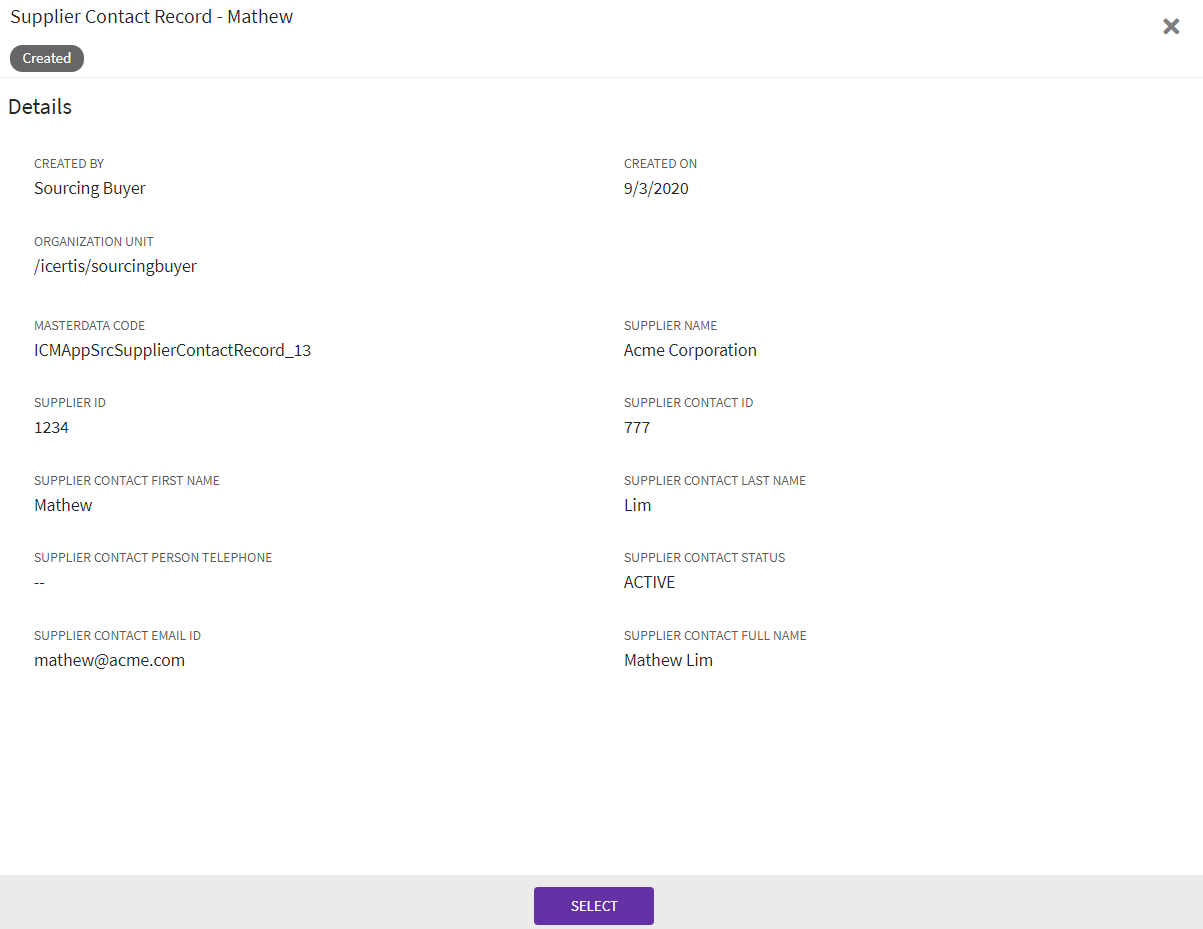Click the Created status badge
1203x929 pixels.
(47, 58)
